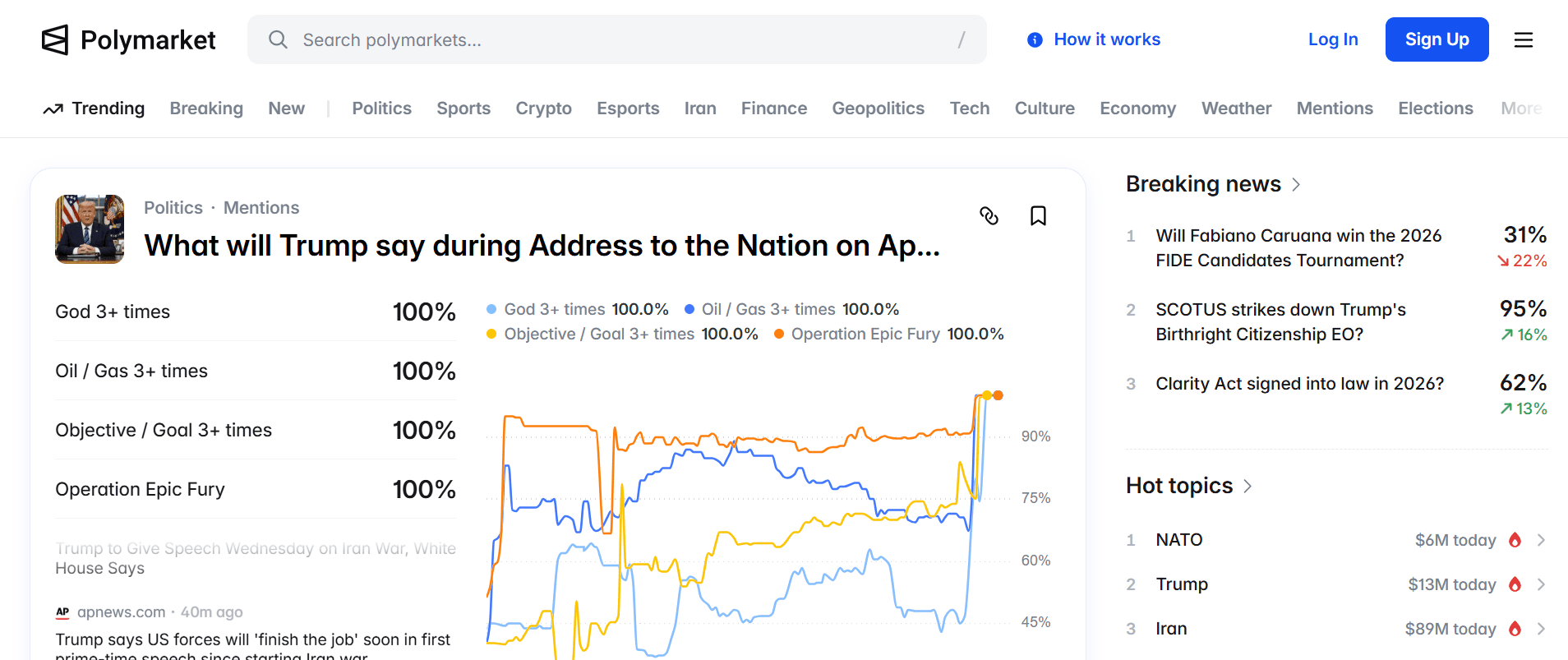The height and width of the screenshot is (660, 1568).
Task: Click the Polymarket logo icon
Action: 55,39
